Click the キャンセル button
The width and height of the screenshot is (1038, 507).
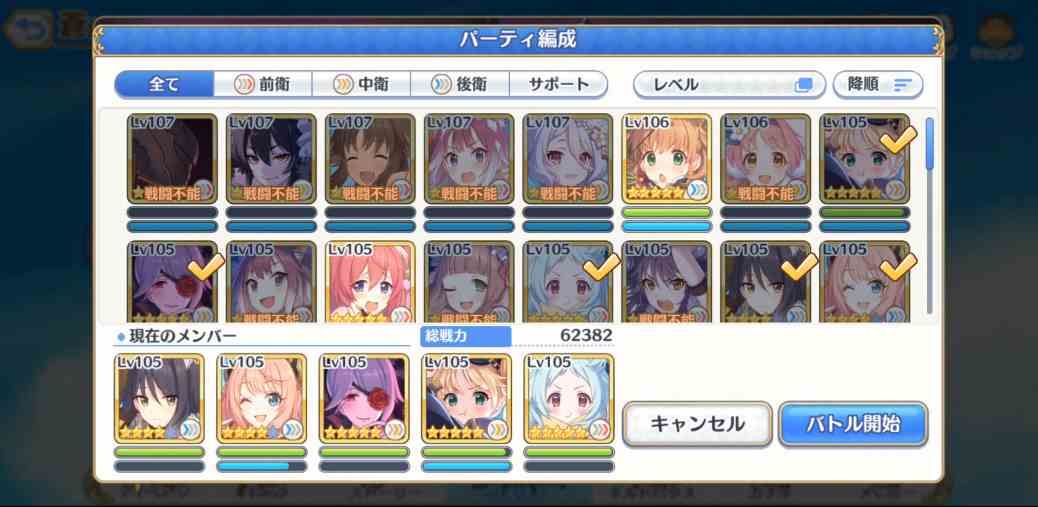coord(697,424)
